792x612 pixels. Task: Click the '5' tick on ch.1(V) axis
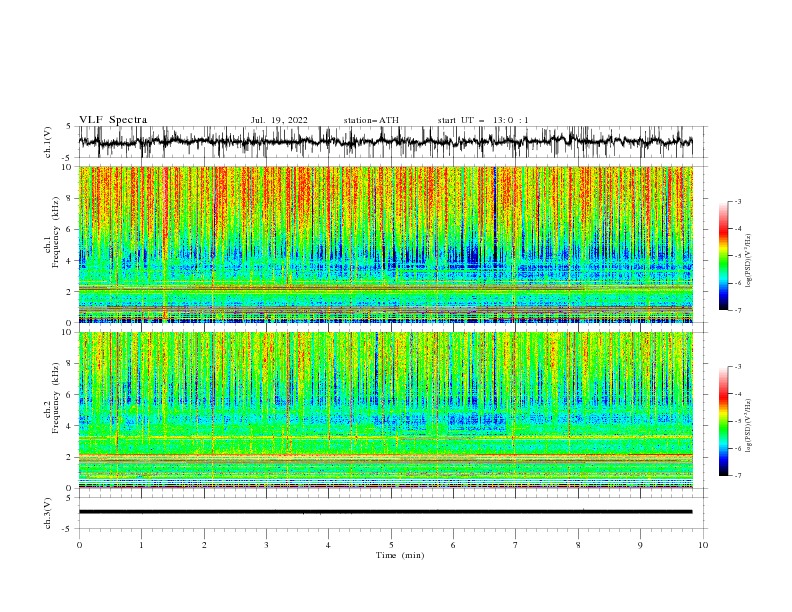coord(69,126)
